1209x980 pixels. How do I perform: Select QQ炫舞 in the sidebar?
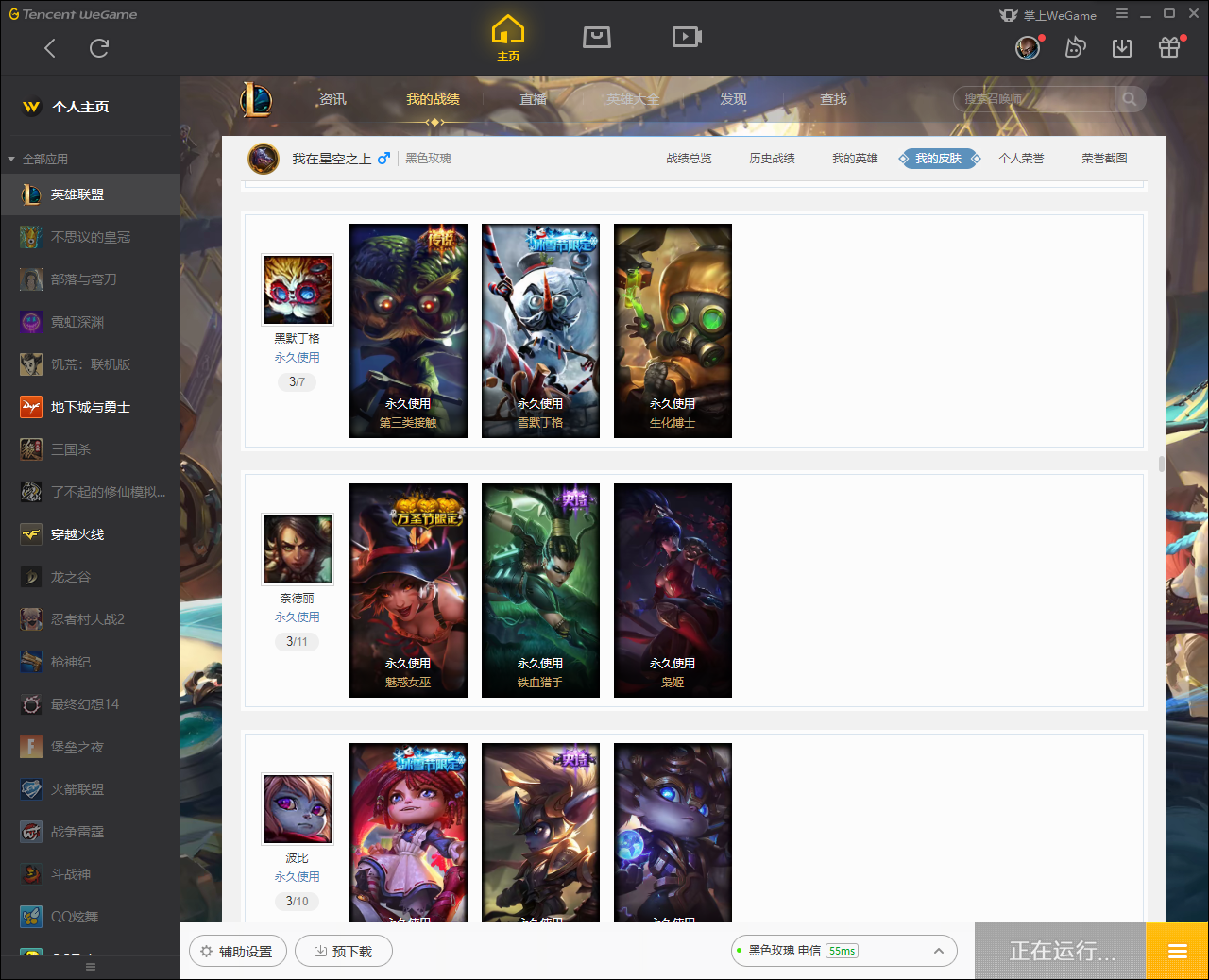90,917
